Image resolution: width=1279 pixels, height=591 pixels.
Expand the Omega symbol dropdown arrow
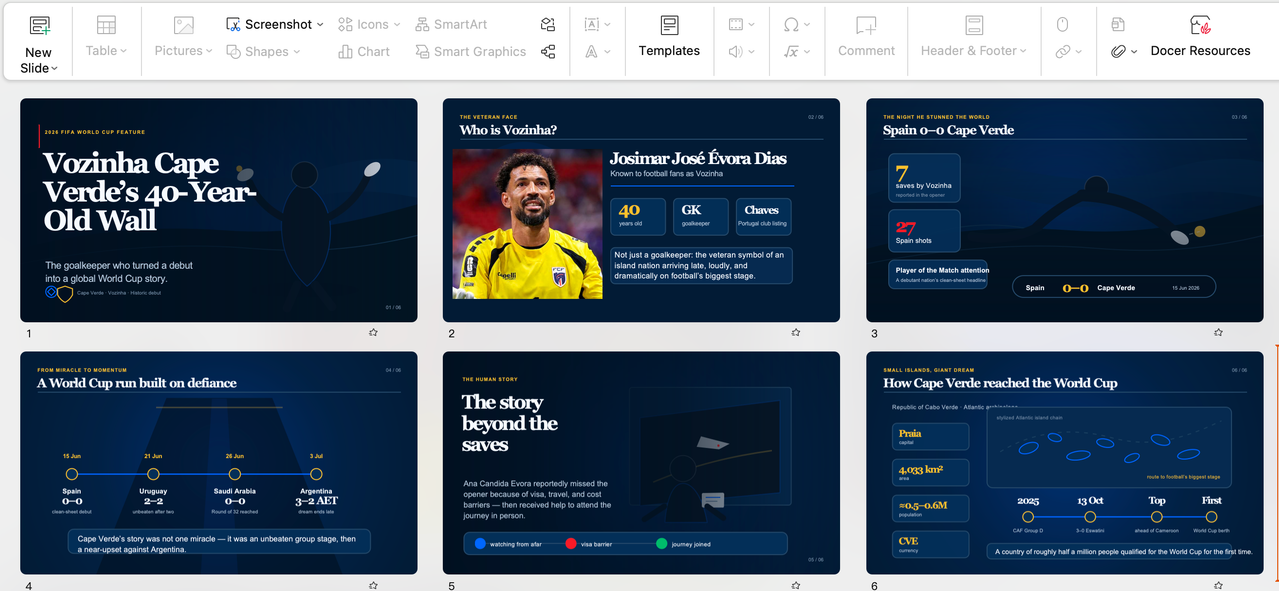[x=807, y=25]
